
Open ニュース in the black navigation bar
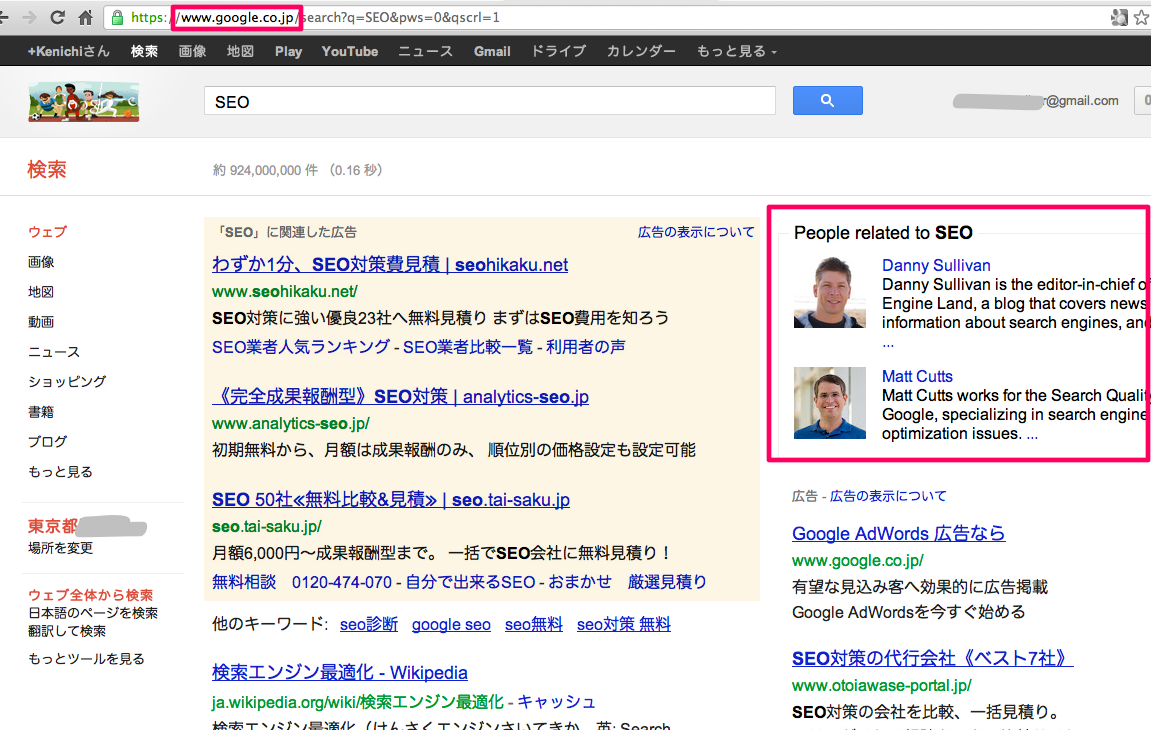click(x=426, y=51)
